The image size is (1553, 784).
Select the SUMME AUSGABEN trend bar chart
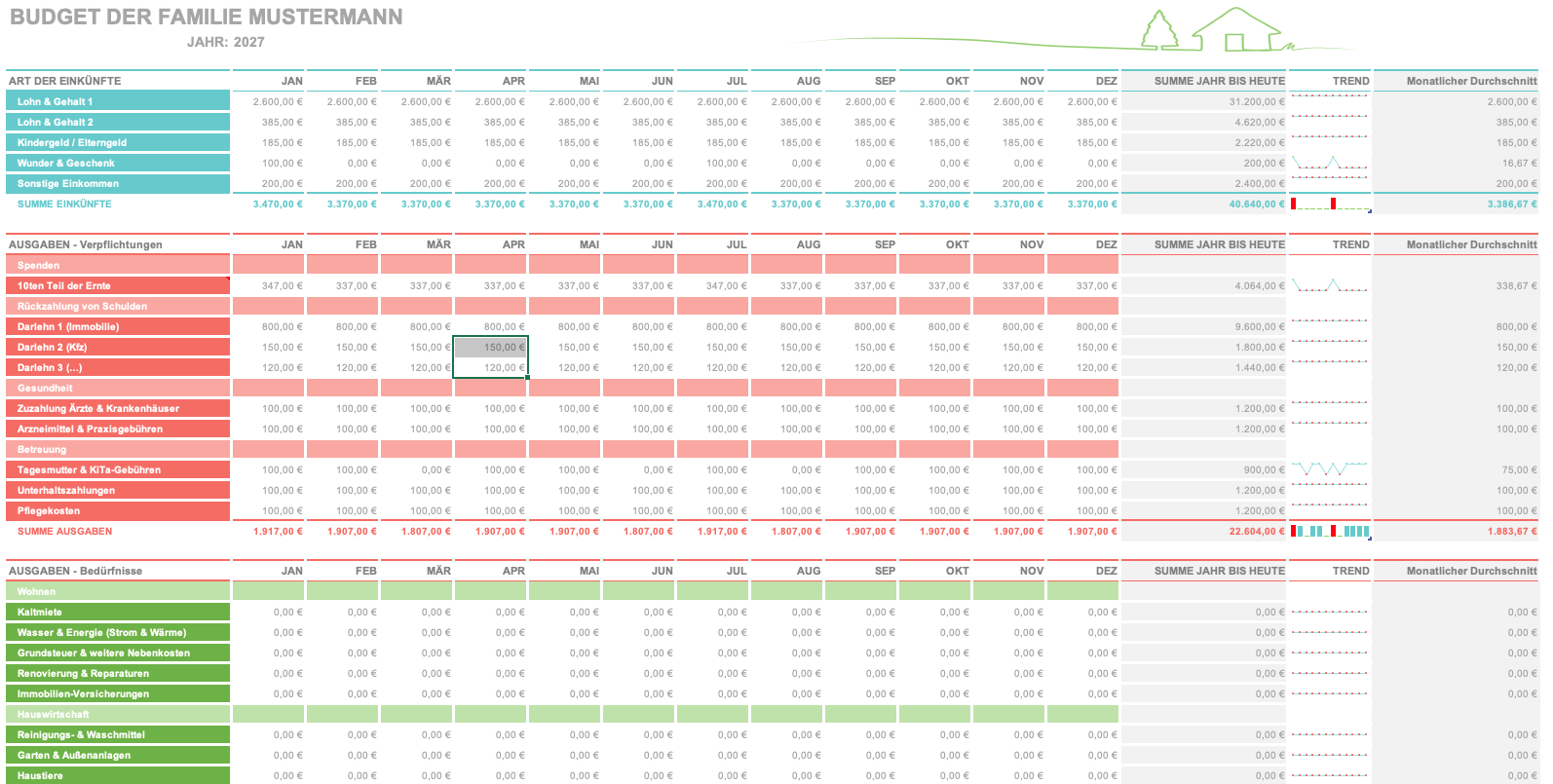(1330, 531)
